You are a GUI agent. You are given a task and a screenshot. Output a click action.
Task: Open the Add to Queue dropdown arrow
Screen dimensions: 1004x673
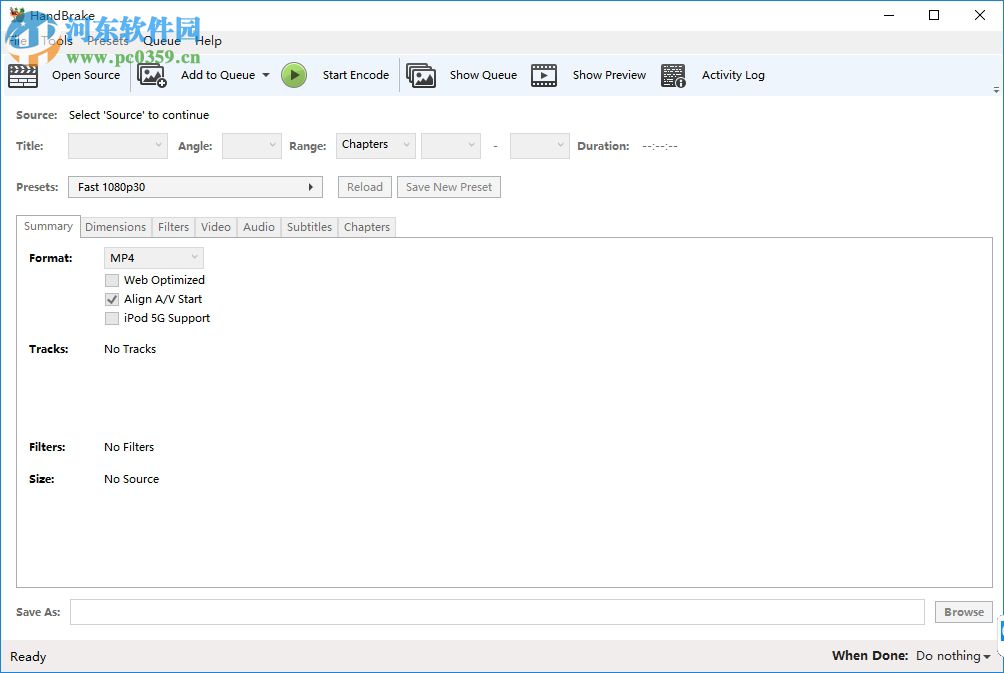coord(266,75)
